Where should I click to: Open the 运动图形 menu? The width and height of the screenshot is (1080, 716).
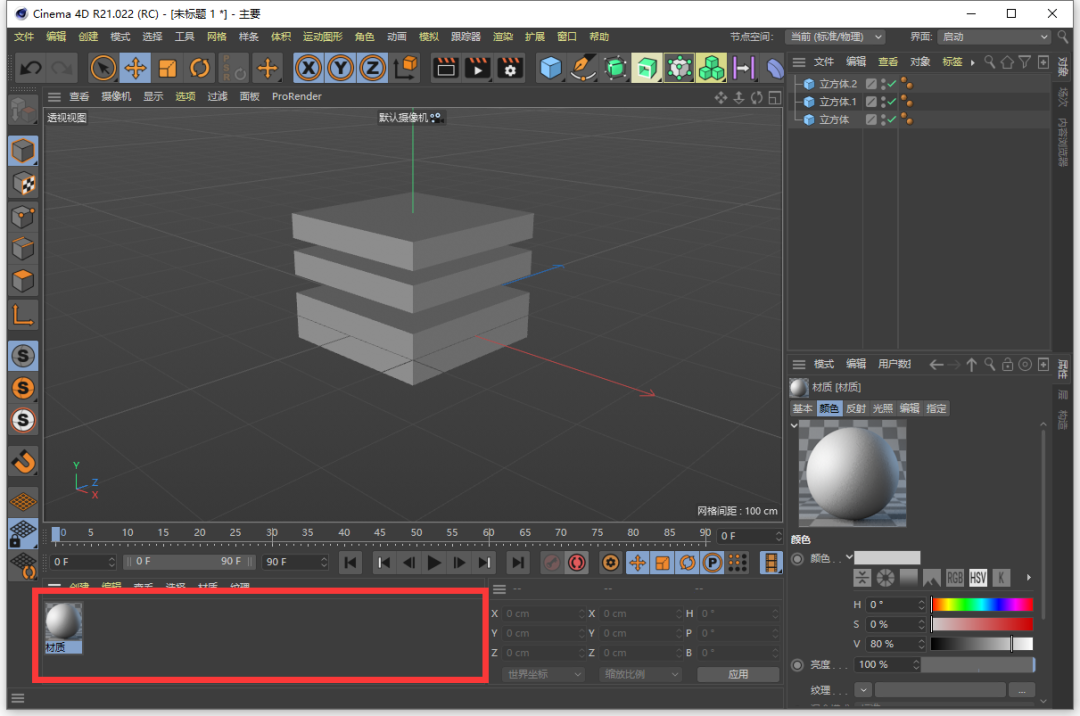point(321,37)
